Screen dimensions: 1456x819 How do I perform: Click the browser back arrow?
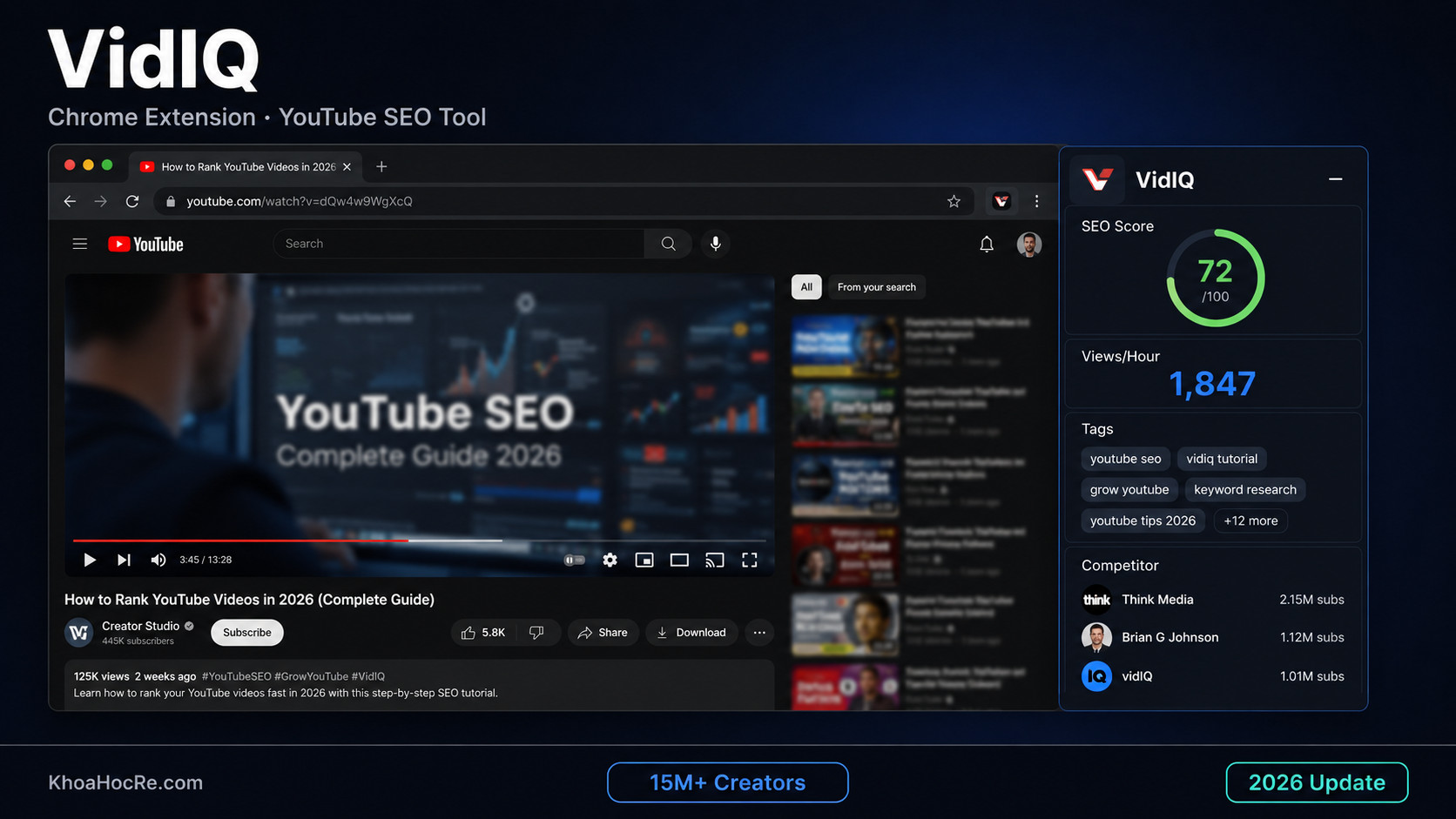click(x=70, y=201)
